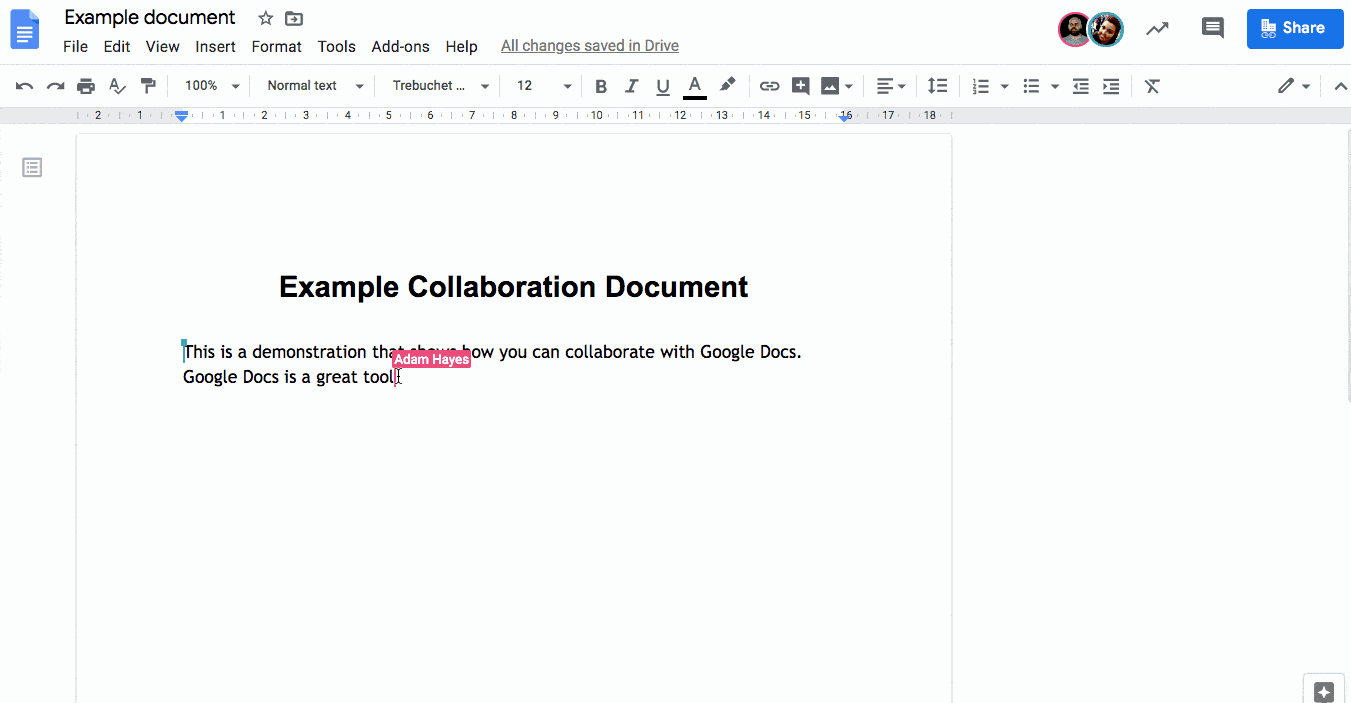Click the Redo icon
Image resolution: width=1351 pixels, height=703 pixels.
[x=56, y=86]
